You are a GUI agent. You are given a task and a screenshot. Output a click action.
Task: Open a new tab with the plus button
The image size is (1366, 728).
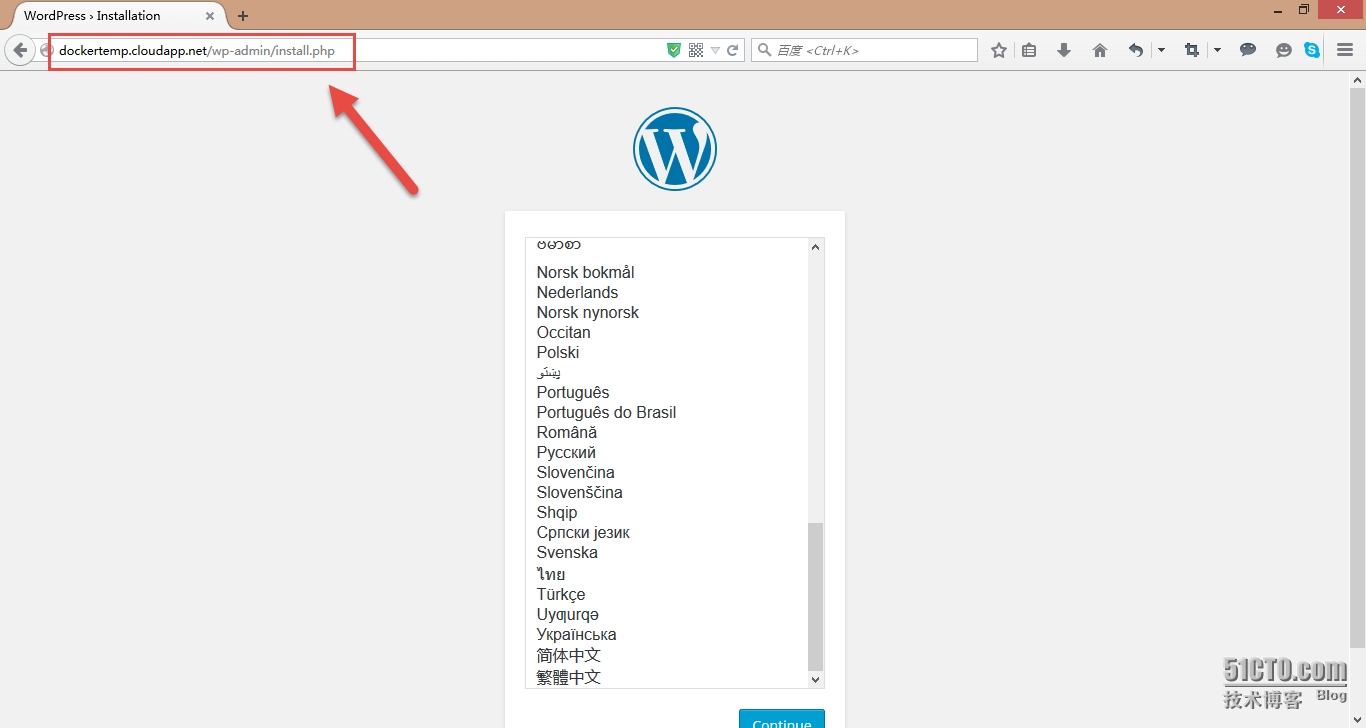pyautogui.click(x=243, y=16)
